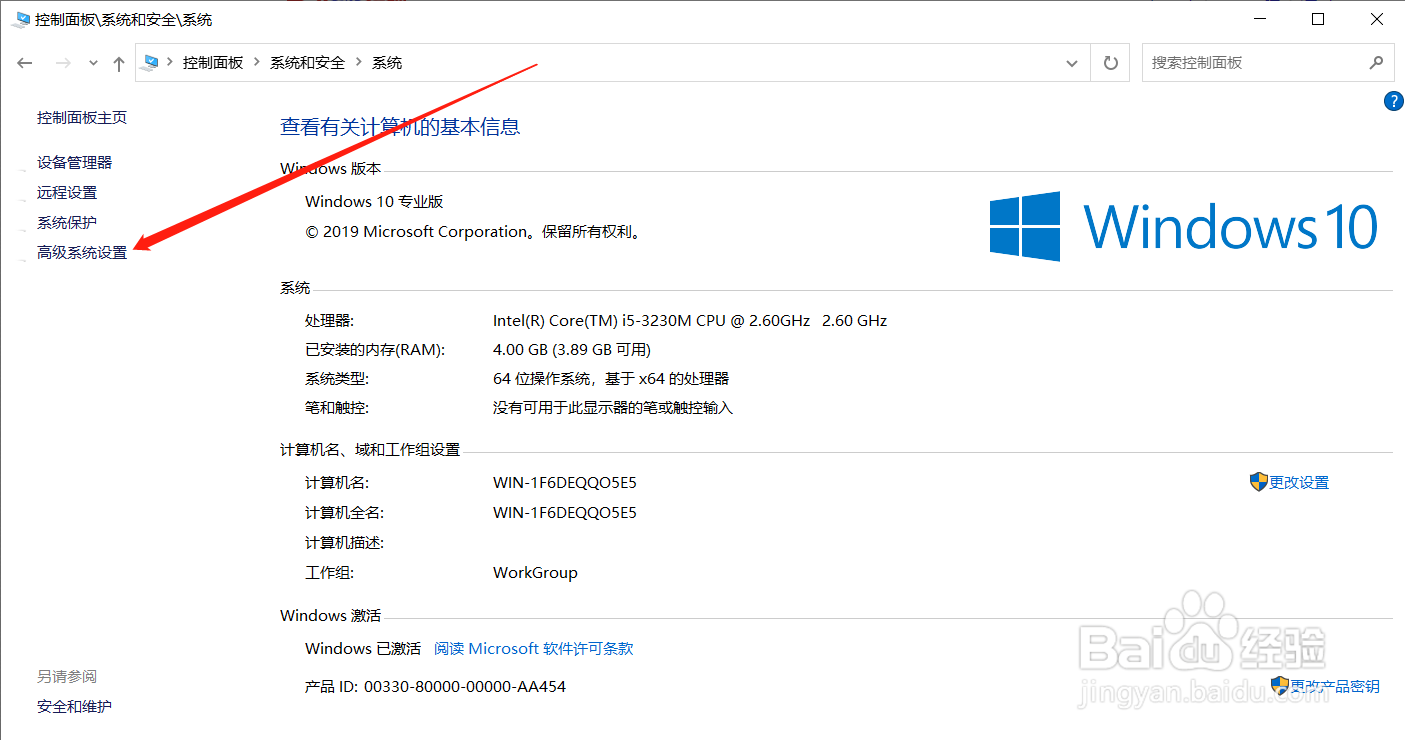Maximize the window with the square button
The width and height of the screenshot is (1405, 740).
point(1318,19)
